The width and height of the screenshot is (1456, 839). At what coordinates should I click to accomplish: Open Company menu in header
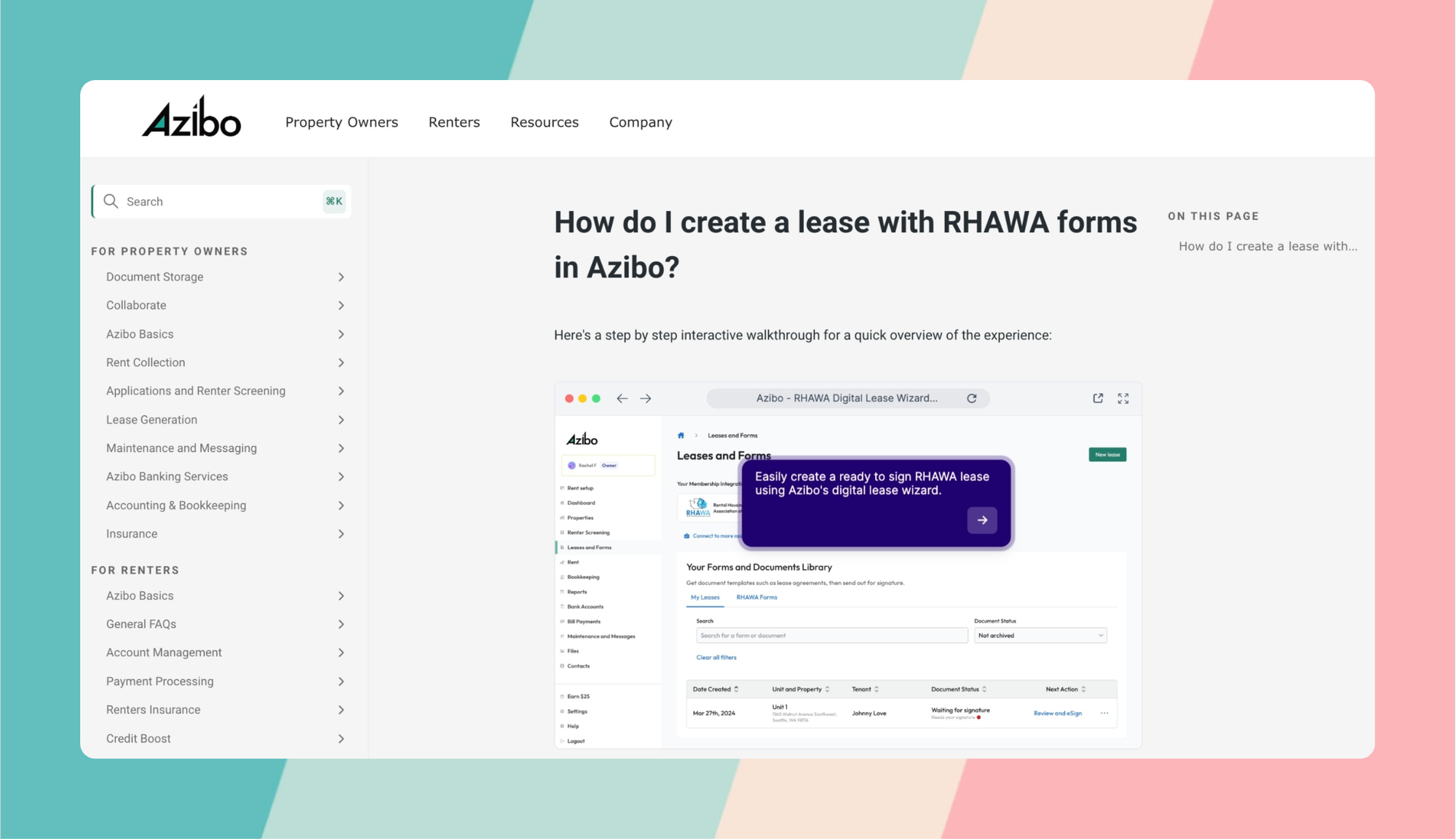(641, 122)
